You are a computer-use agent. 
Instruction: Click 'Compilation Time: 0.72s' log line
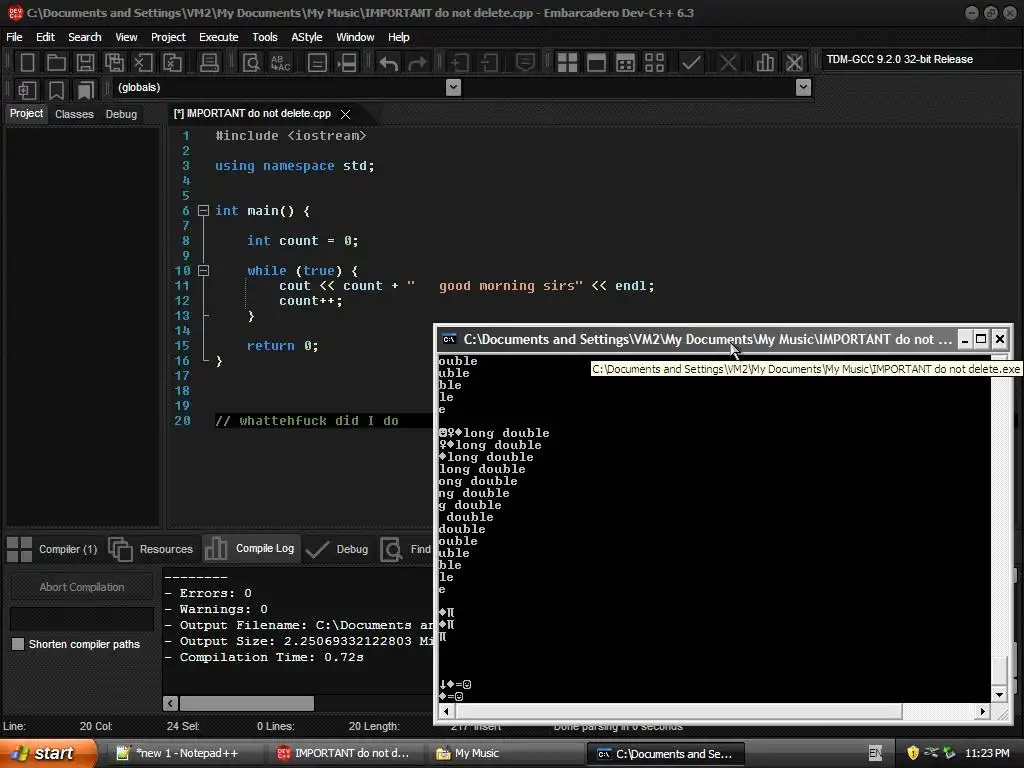[264, 657]
